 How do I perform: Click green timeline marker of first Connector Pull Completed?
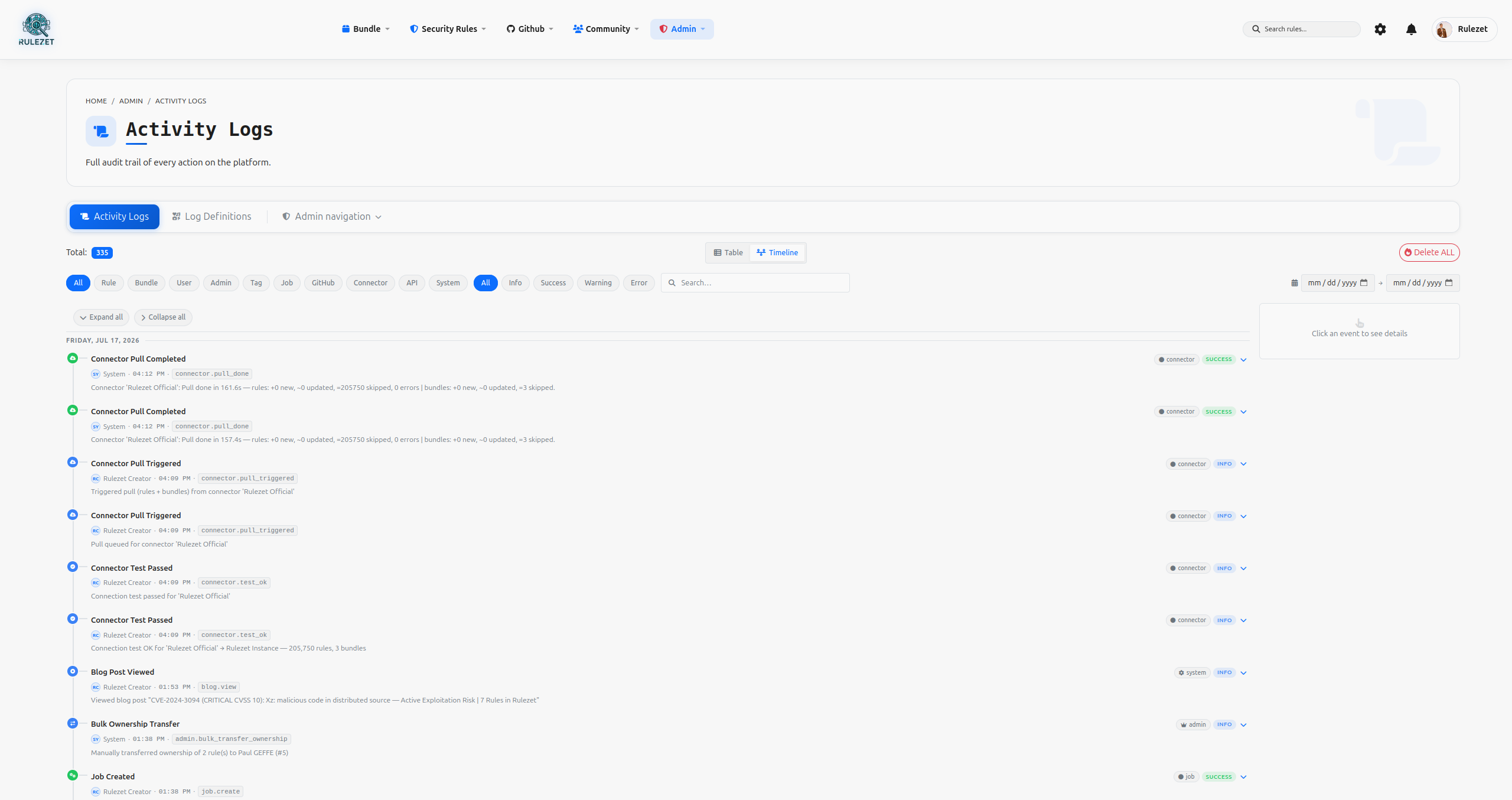[73, 358]
